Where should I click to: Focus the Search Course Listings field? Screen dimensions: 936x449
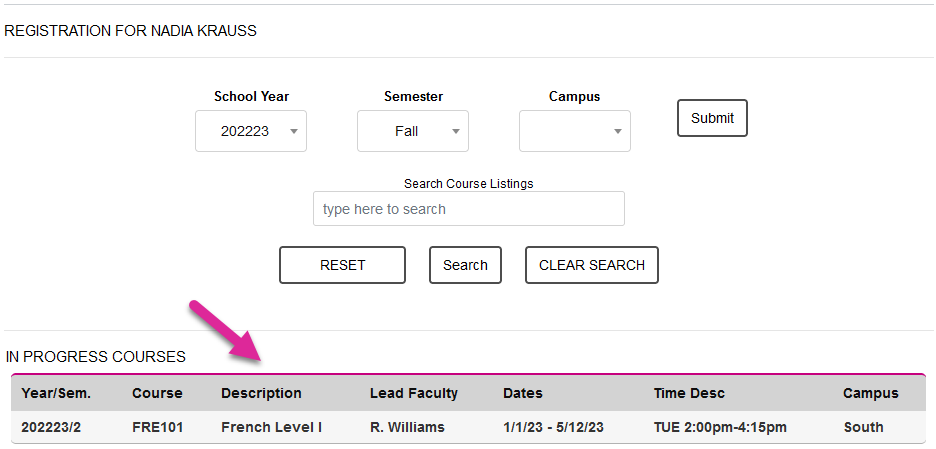[468, 209]
